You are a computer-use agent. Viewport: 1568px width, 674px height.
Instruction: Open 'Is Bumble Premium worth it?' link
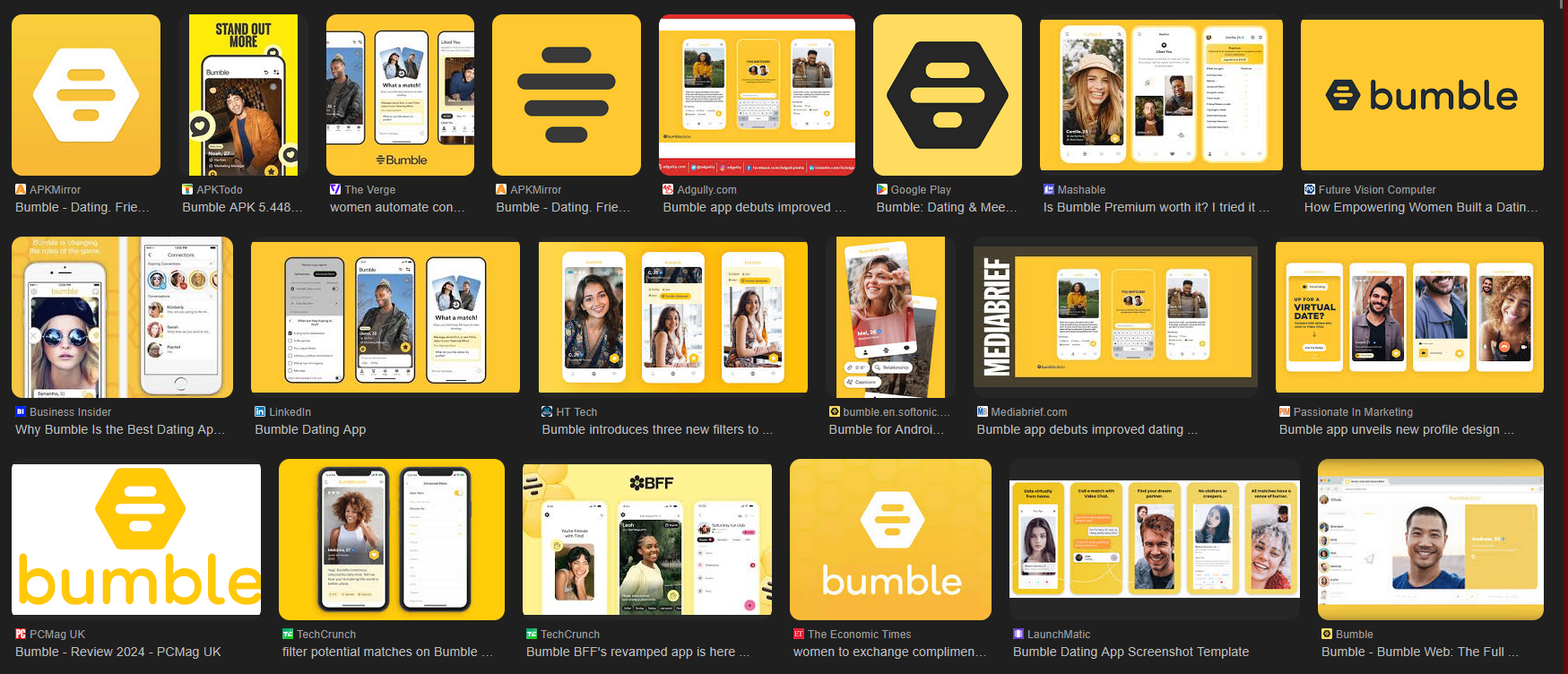(1156, 207)
